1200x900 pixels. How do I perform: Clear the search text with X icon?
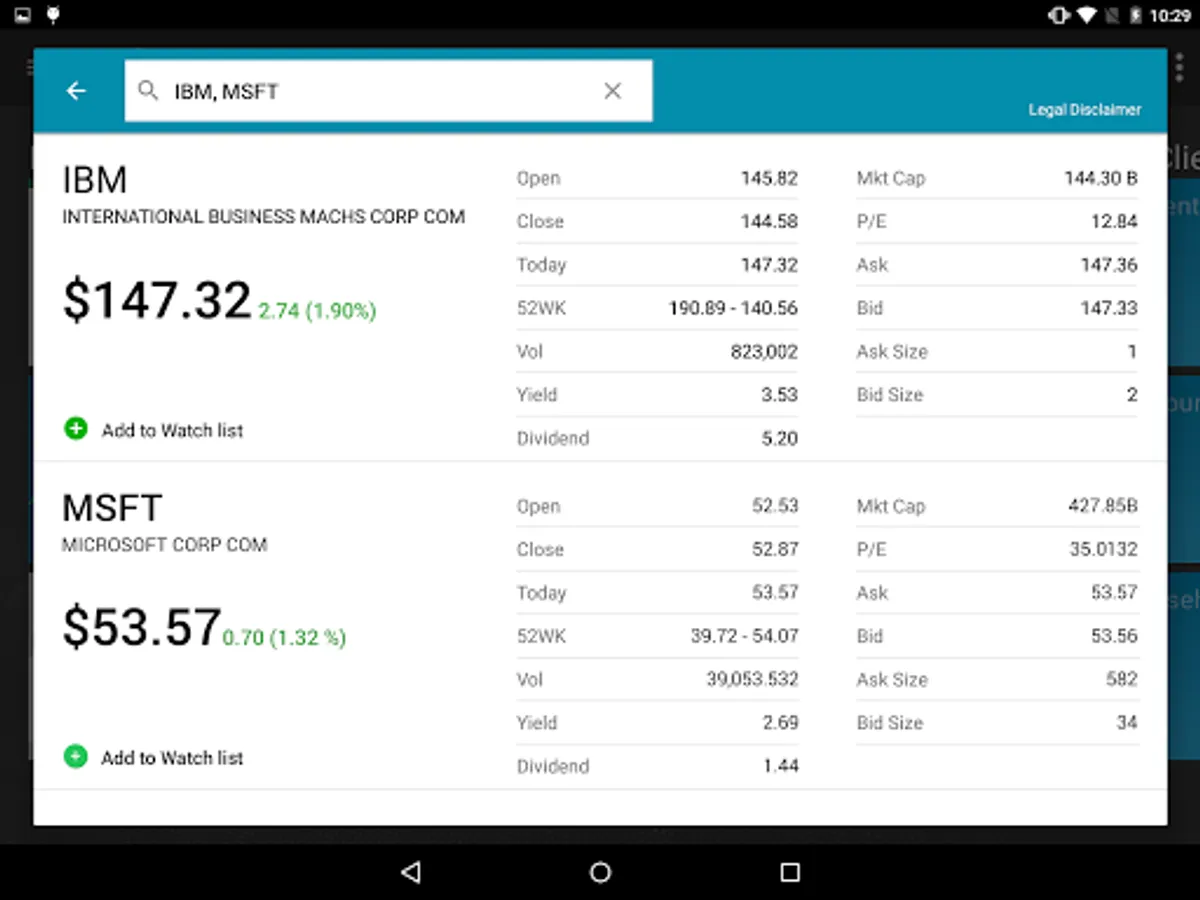(x=613, y=91)
